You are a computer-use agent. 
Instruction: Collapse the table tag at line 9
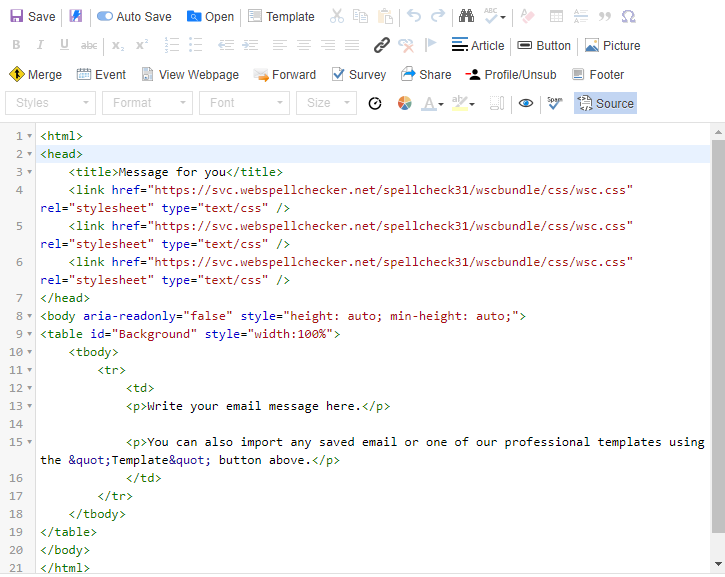[x=30, y=334]
